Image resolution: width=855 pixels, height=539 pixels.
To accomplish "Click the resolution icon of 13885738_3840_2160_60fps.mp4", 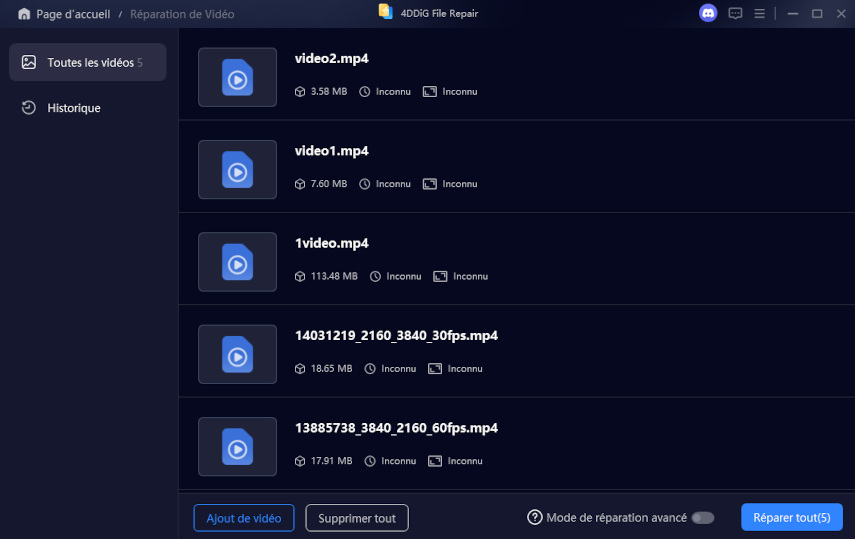I will point(435,461).
